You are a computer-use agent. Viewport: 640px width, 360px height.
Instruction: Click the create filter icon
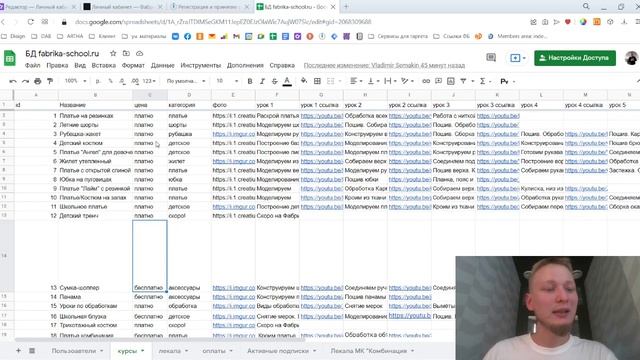click(463, 81)
